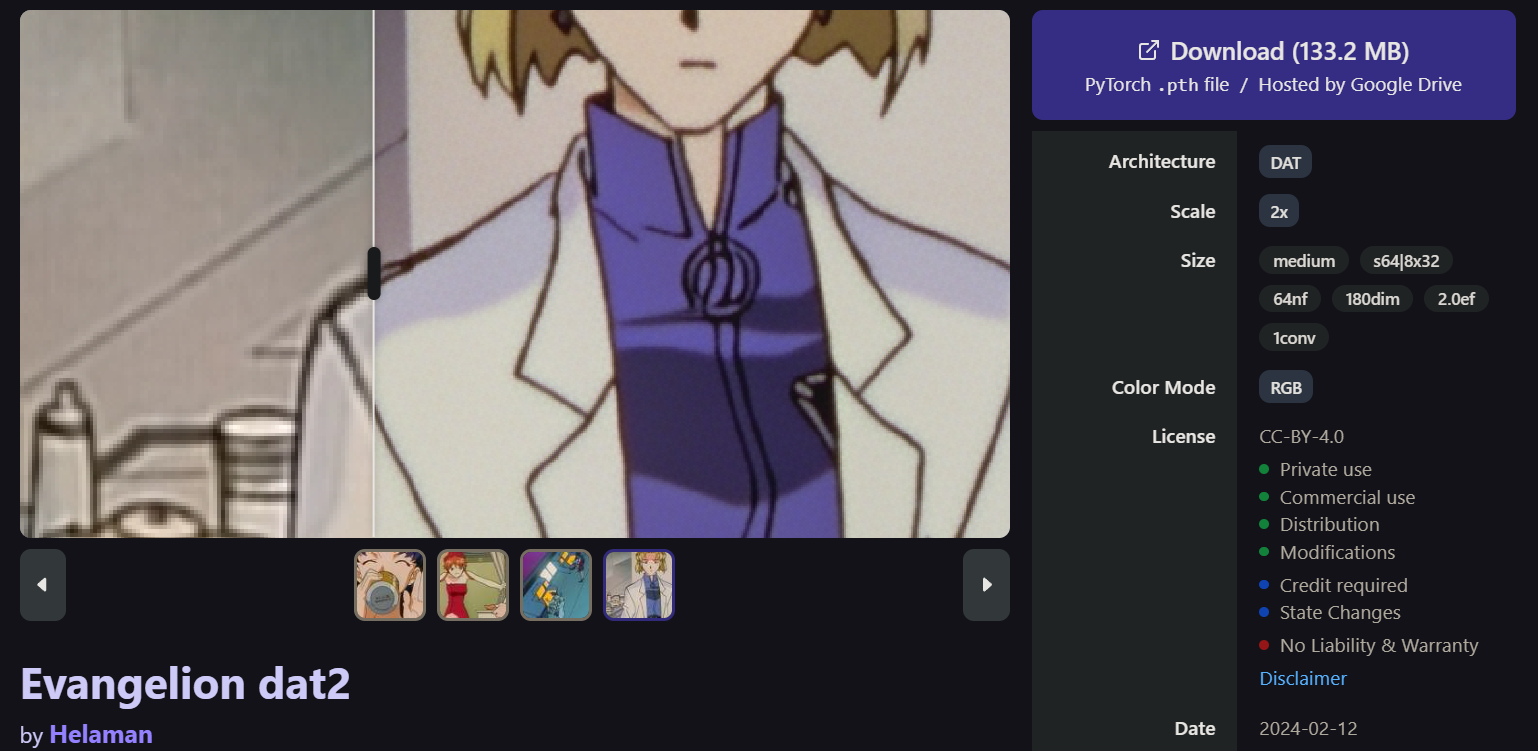This screenshot has height=751, width=1538.
Task: Click the s64|8x32 tag
Action: (x=1406, y=261)
